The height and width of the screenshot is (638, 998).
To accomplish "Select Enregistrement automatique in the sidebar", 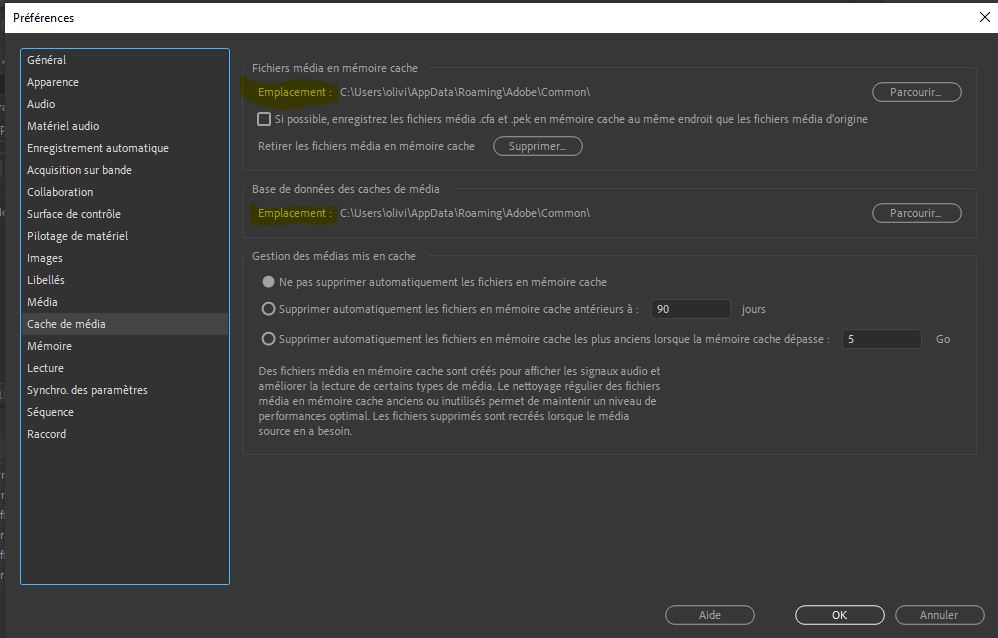I will [x=97, y=148].
